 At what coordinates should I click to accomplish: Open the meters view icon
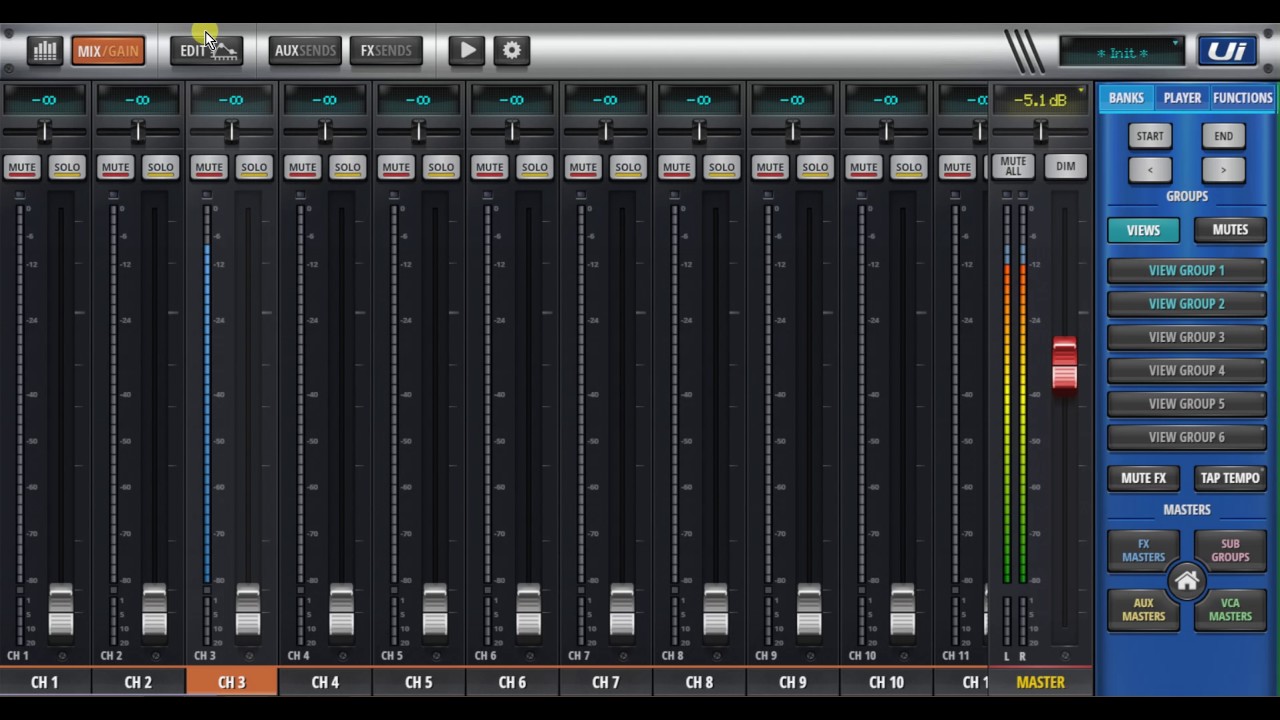(45, 51)
